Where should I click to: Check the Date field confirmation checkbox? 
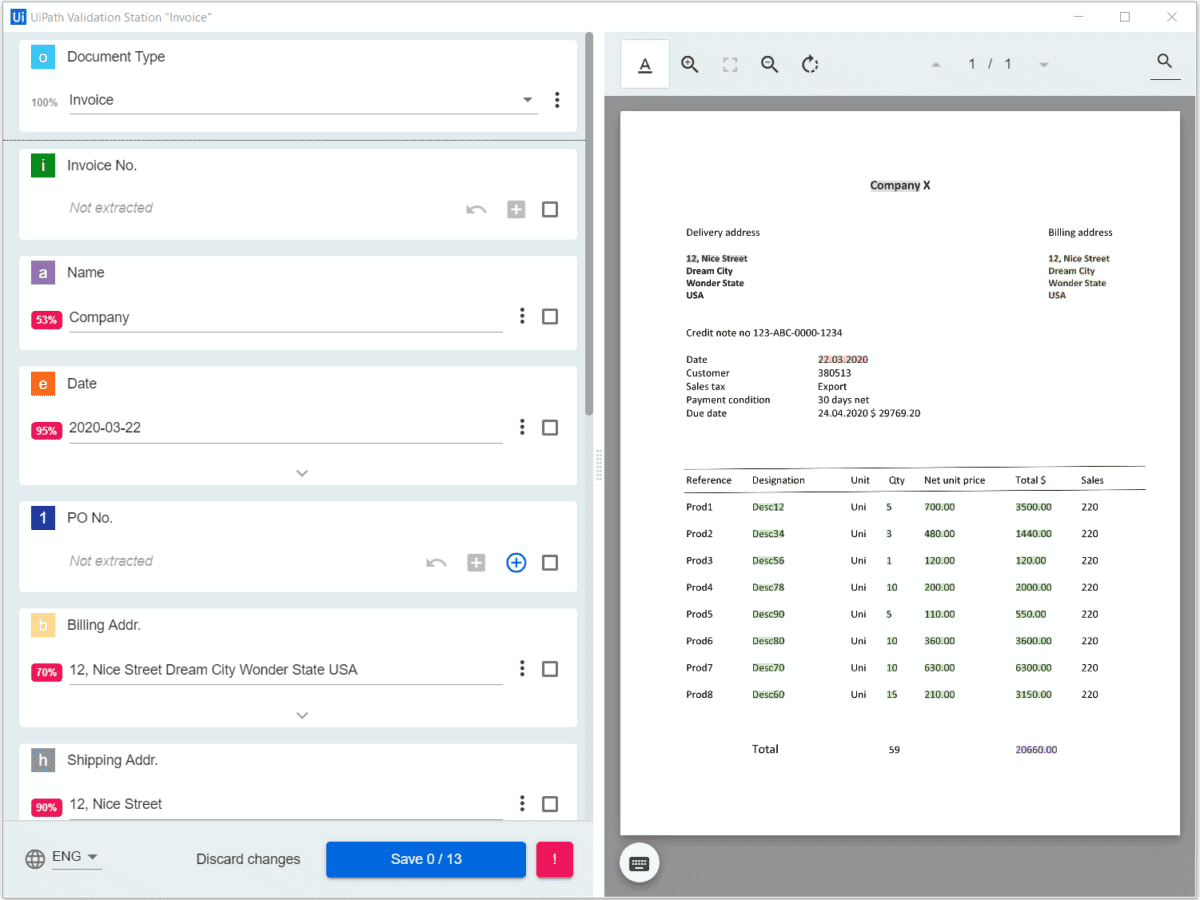[x=550, y=427]
